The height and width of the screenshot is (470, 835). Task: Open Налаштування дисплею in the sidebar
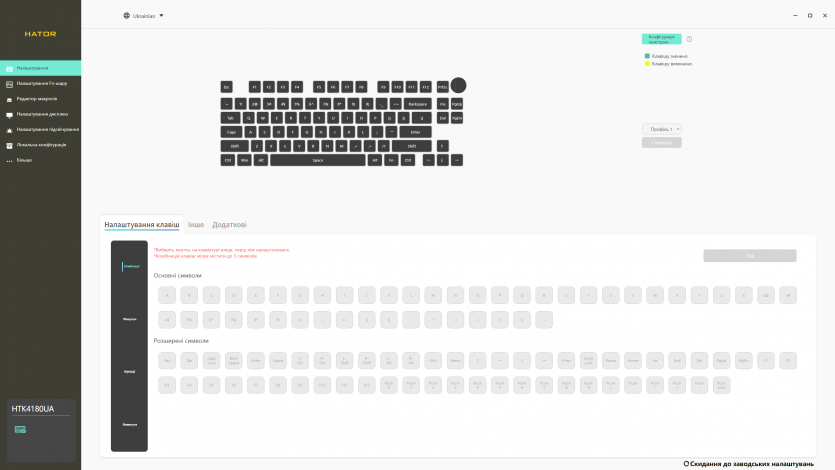(40, 114)
